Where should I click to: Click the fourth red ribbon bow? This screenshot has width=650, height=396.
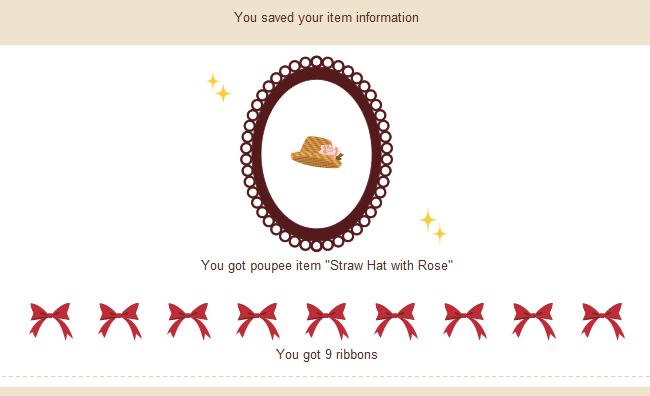pos(258,321)
